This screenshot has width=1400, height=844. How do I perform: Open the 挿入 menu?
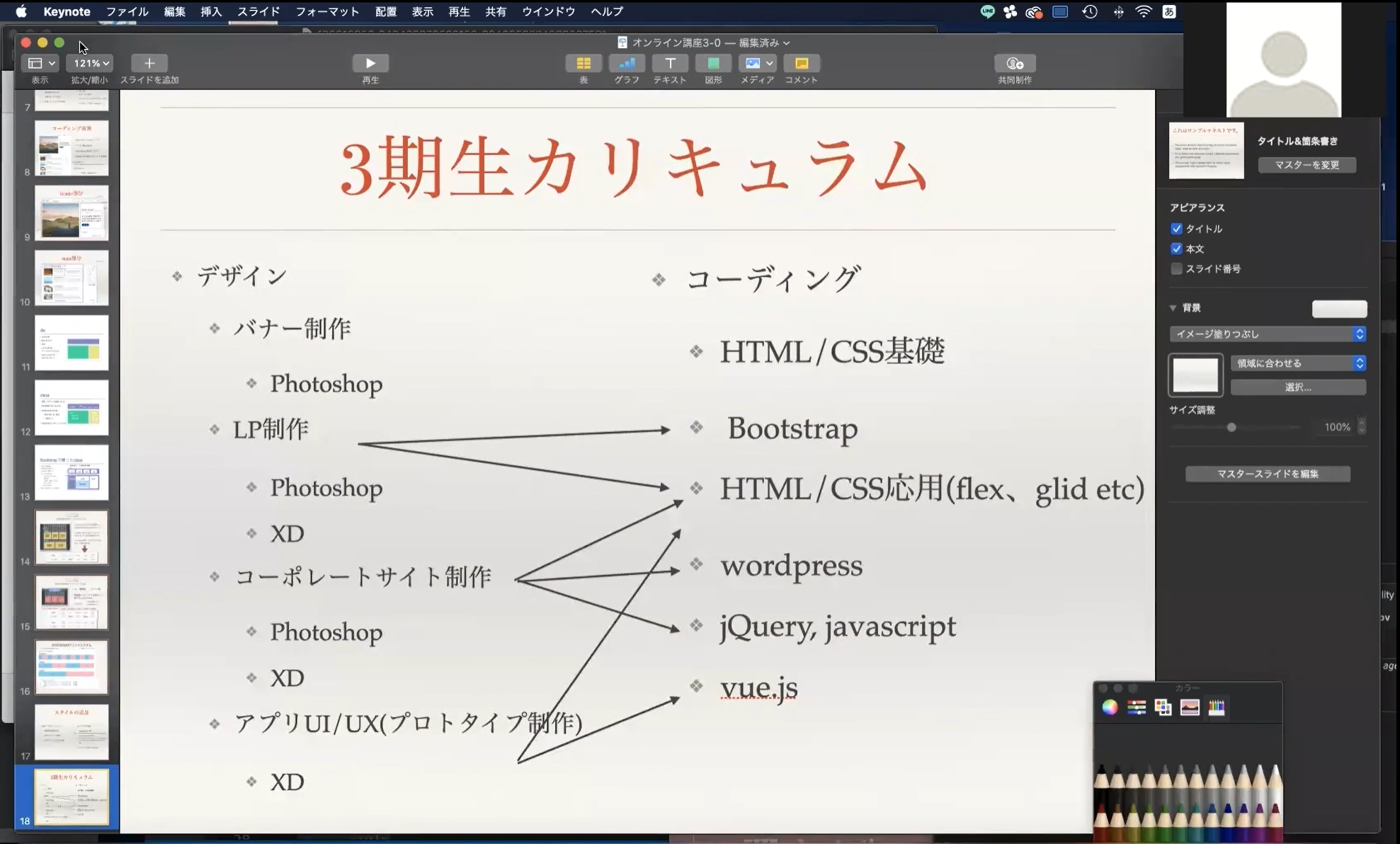[211, 11]
